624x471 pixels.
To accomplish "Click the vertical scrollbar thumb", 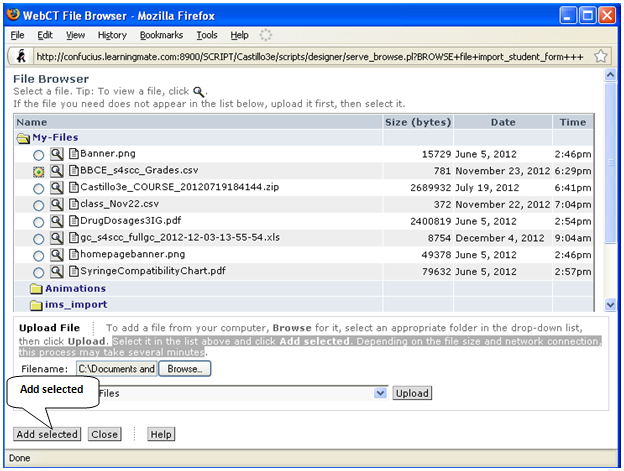I will click(610, 162).
